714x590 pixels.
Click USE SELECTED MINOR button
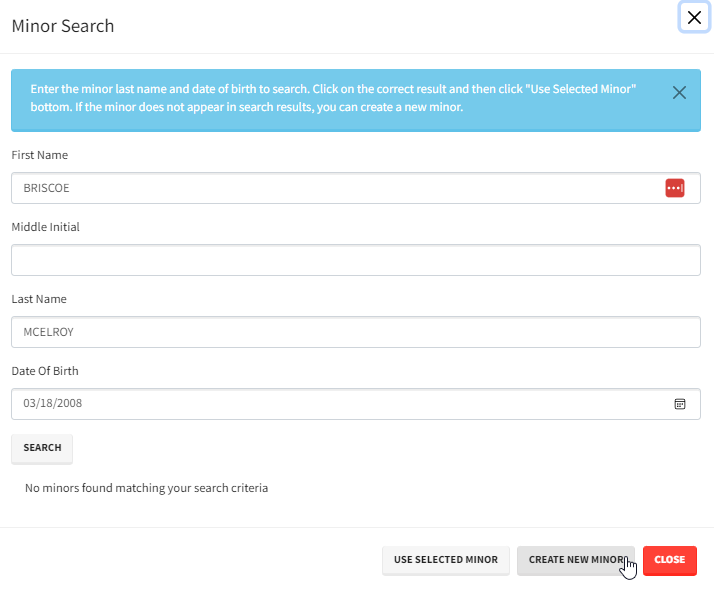pos(446,560)
